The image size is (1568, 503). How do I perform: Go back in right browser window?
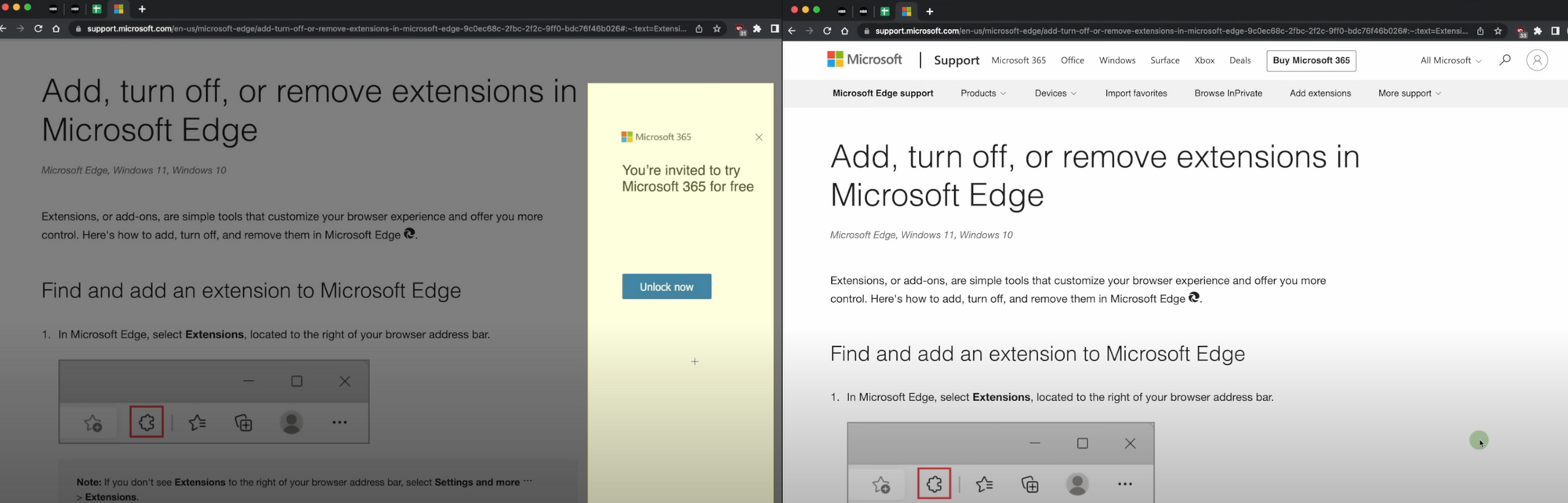[x=792, y=31]
